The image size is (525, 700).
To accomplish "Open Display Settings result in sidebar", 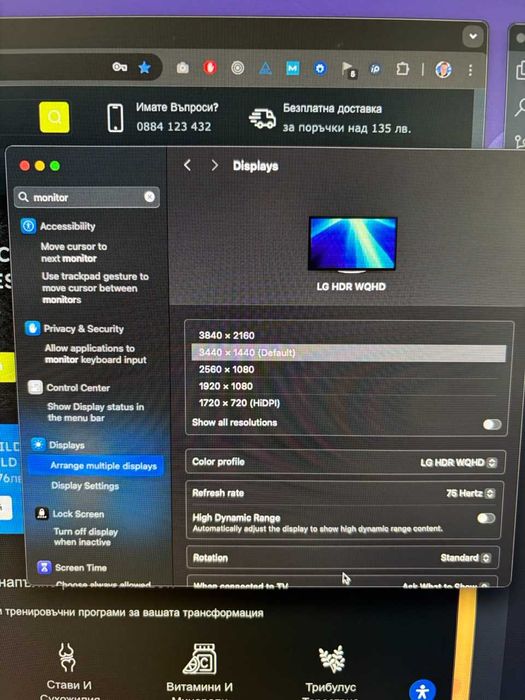I will click(x=85, y=486).
